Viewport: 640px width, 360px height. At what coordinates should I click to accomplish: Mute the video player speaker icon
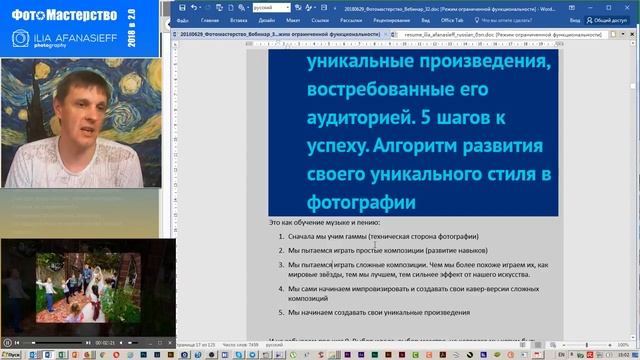click(x=121, y=343)
